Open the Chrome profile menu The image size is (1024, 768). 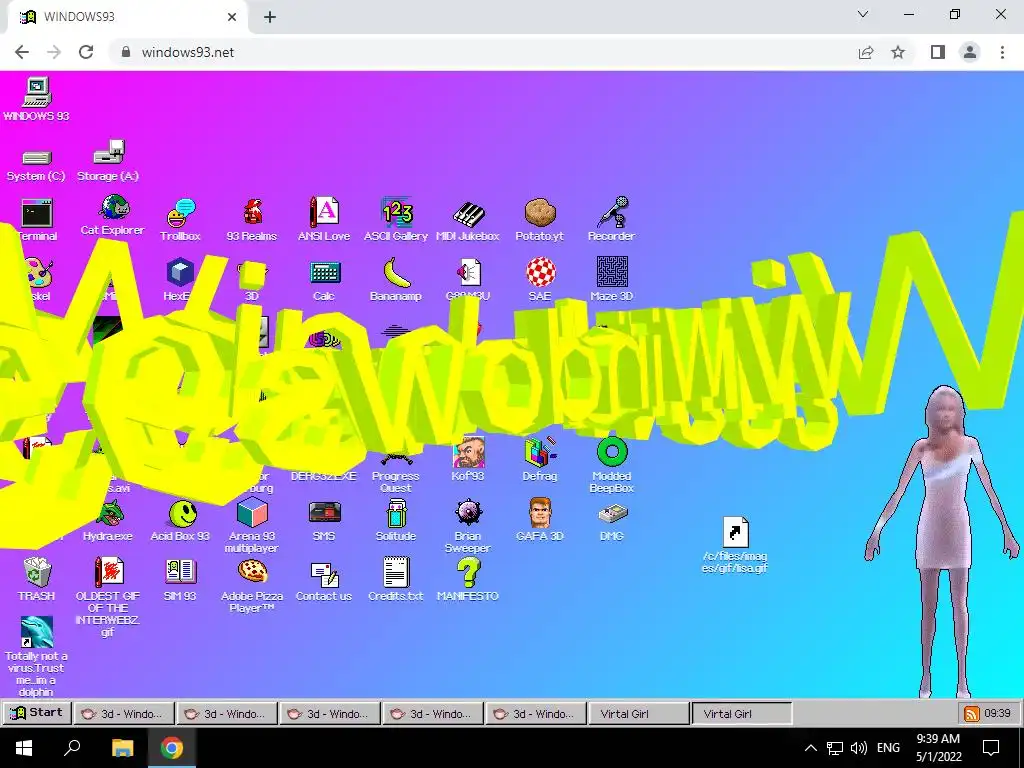[x=970, y=52]
